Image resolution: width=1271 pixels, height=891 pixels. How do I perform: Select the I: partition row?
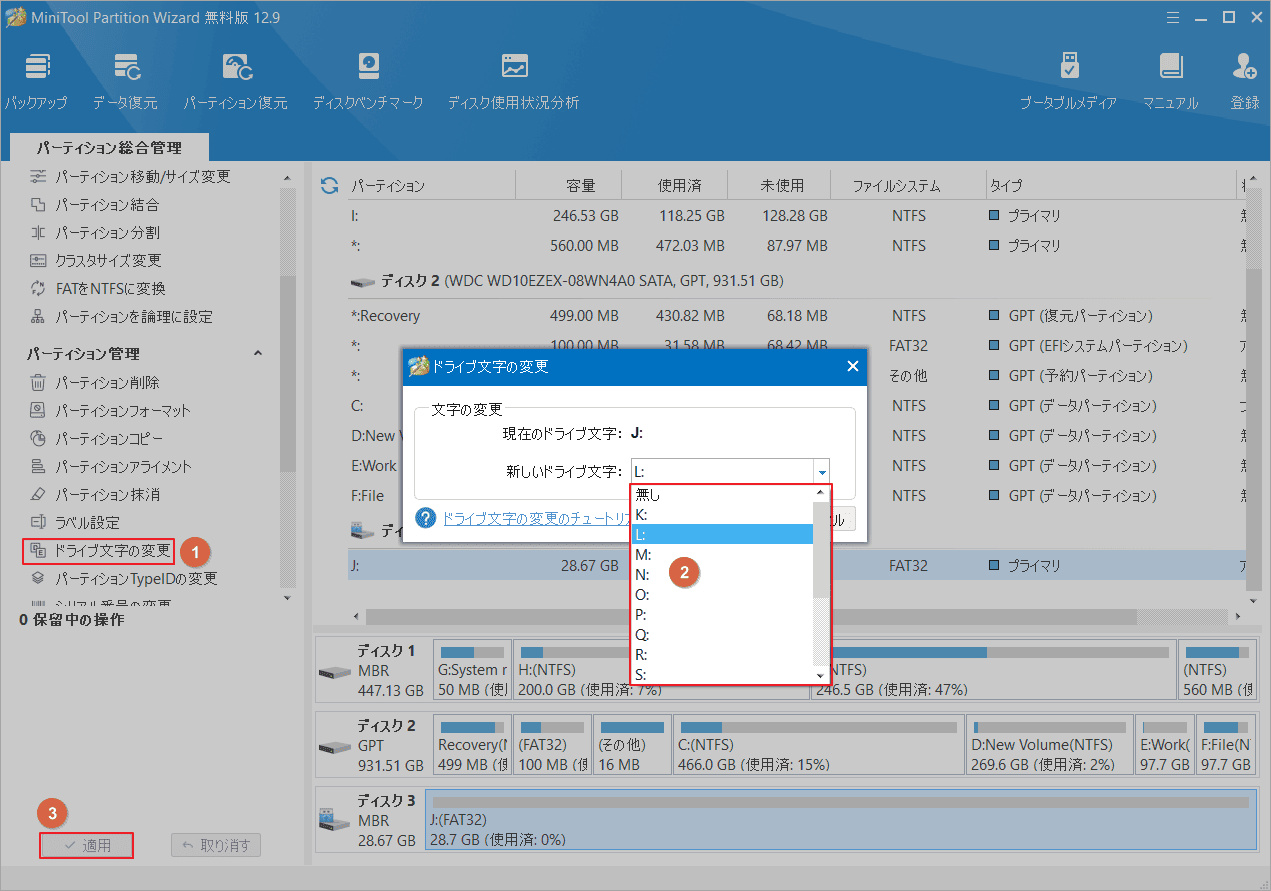[x=797, y=216]
